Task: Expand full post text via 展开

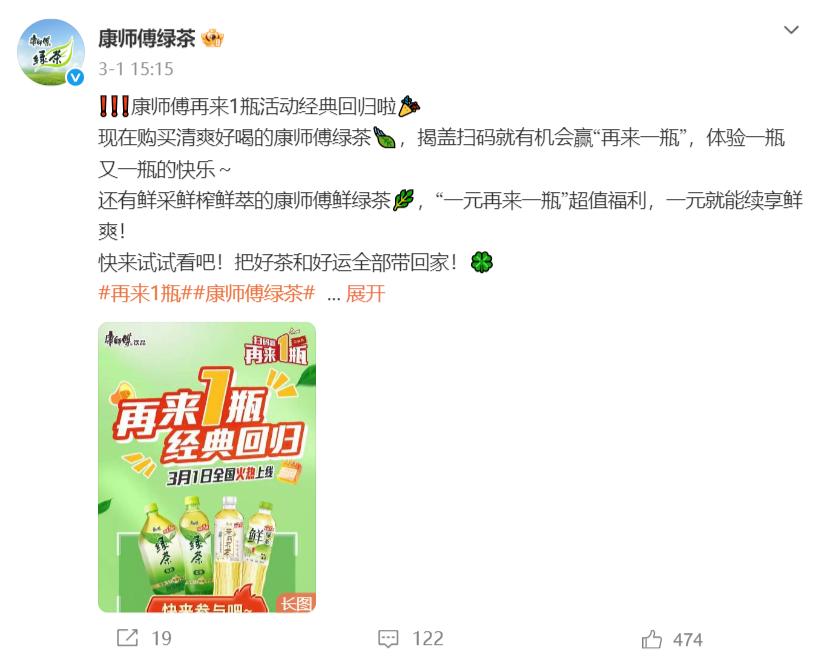Action: (366, 293)
